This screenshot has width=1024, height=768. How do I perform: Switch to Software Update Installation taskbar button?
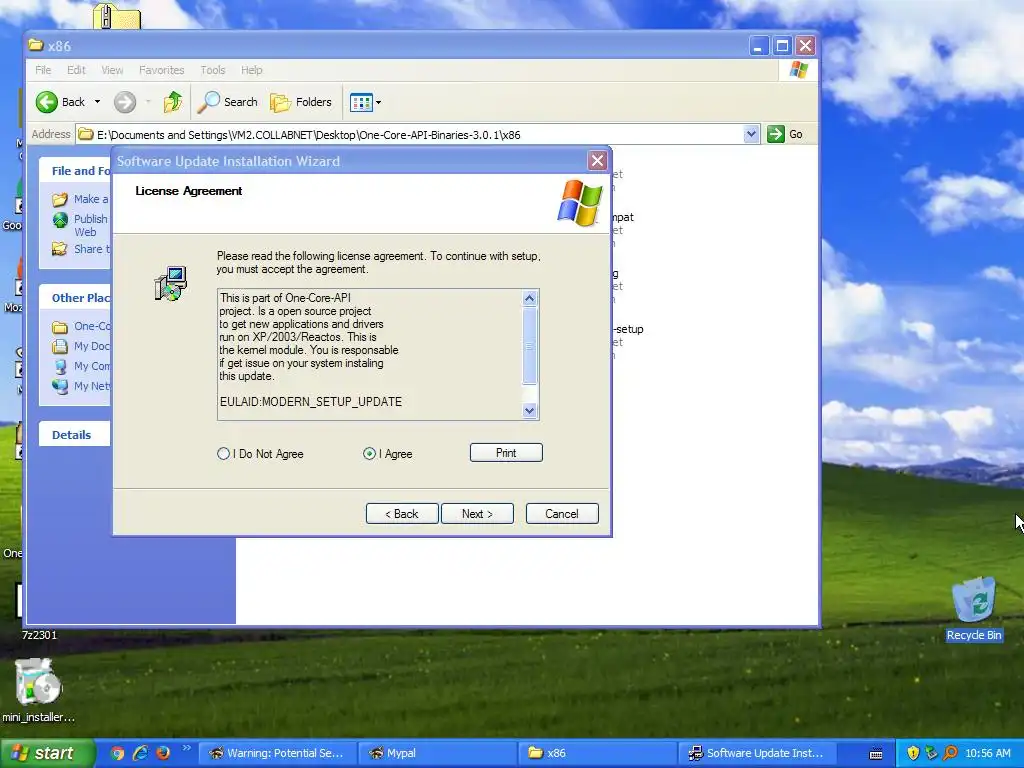click(757, 753)
